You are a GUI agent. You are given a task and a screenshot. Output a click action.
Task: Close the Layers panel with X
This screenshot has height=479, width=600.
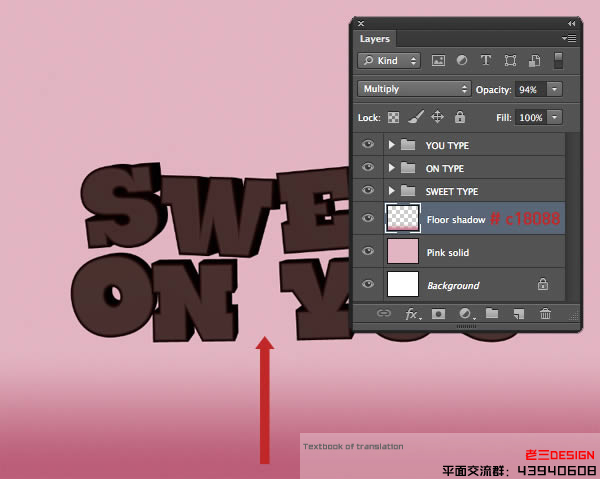pyautogui.click(x=361, y=24)
